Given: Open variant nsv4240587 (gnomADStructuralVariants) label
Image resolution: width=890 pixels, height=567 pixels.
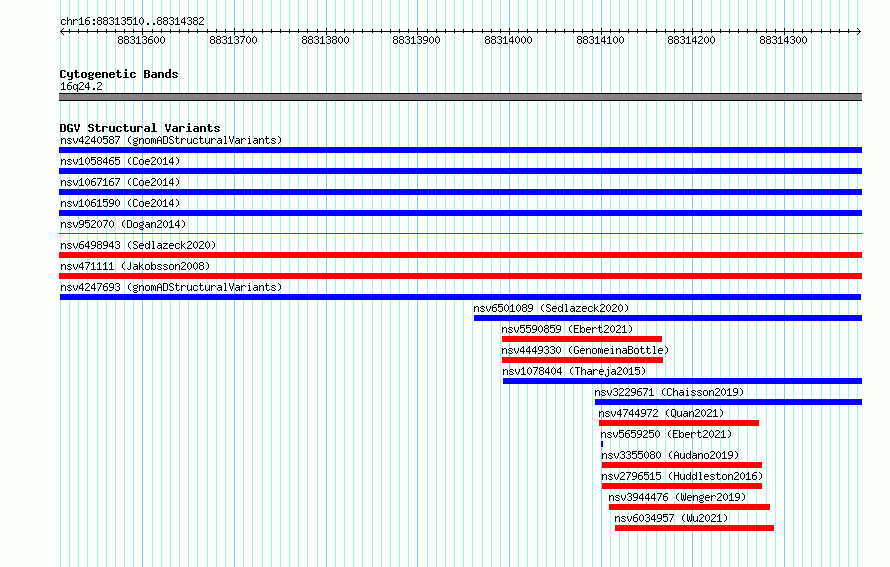Looking at the screenshot, I should 171,140.
